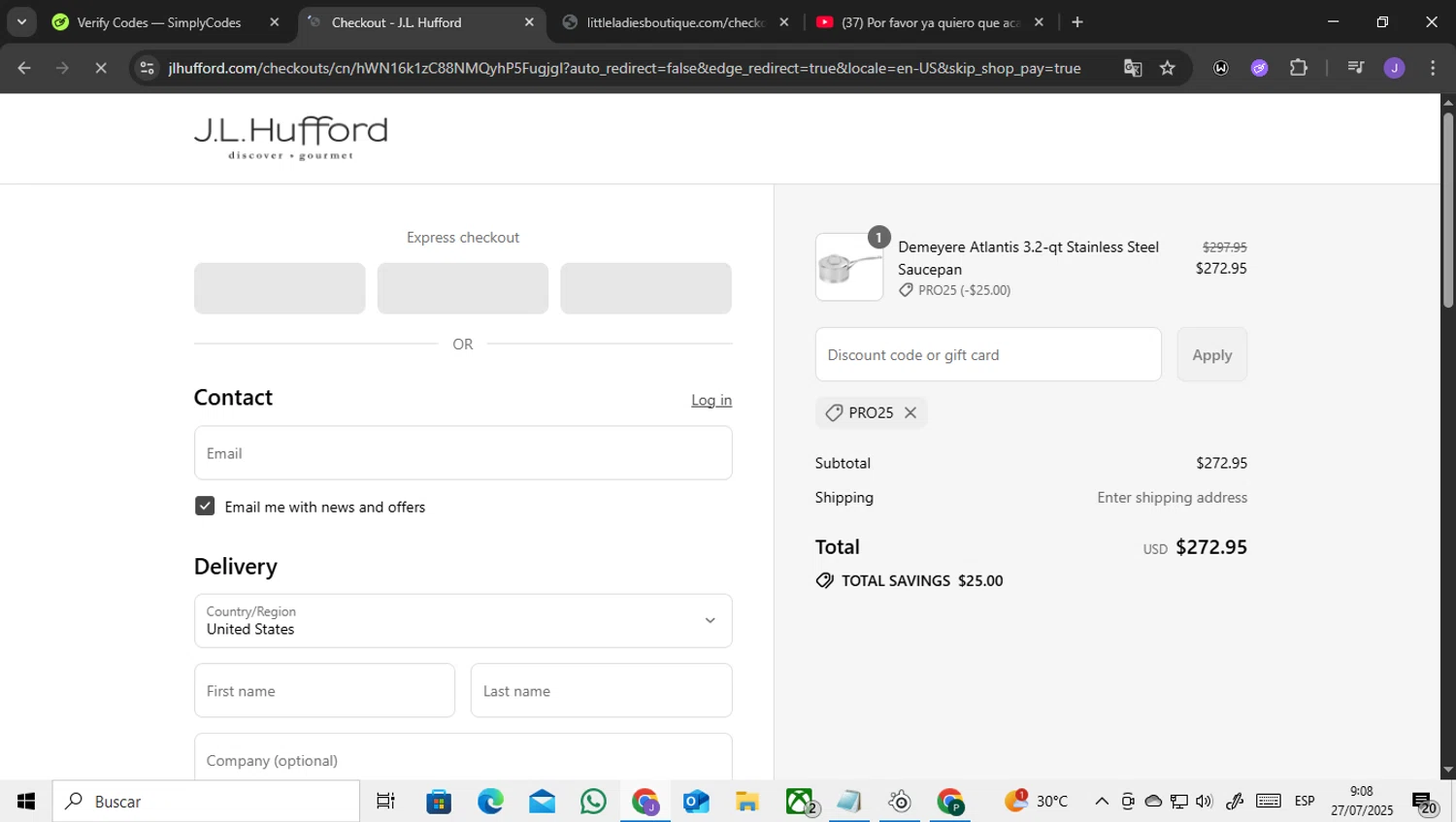Open volume control in system tray
Viewport: 1456px width, 822px height.
[1205, 802]
